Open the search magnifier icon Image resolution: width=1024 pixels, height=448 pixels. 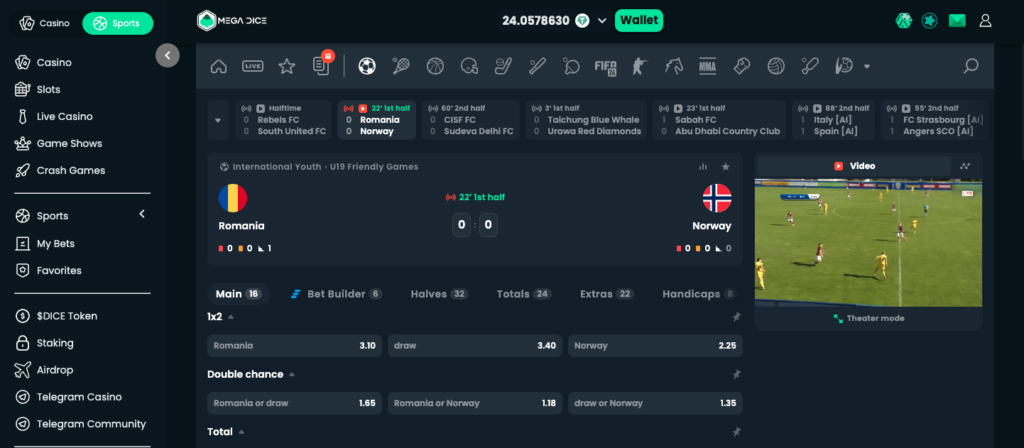tap(971, 66)
